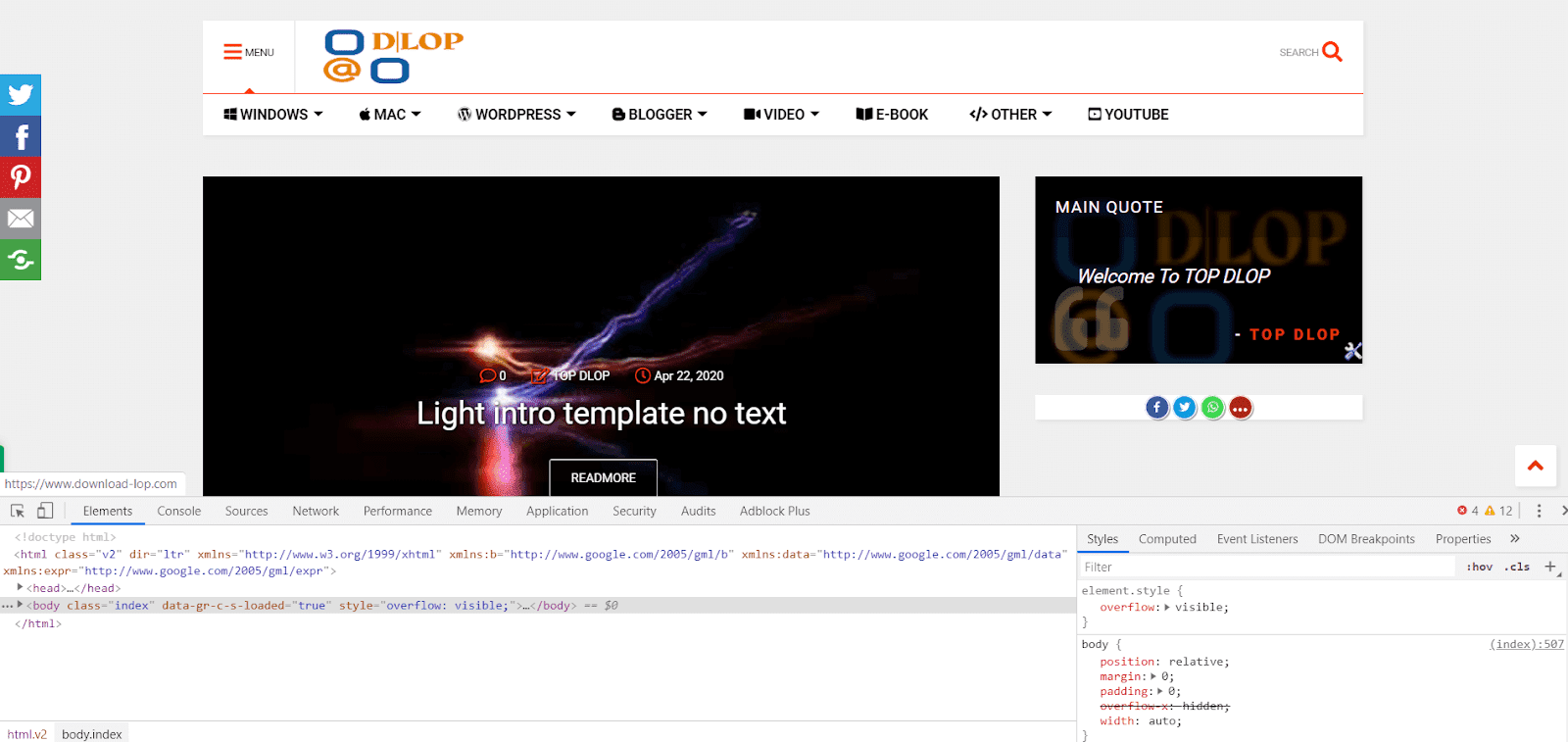Click the red search magnifier icon

pyautogui.click(x=1332, y=52)
